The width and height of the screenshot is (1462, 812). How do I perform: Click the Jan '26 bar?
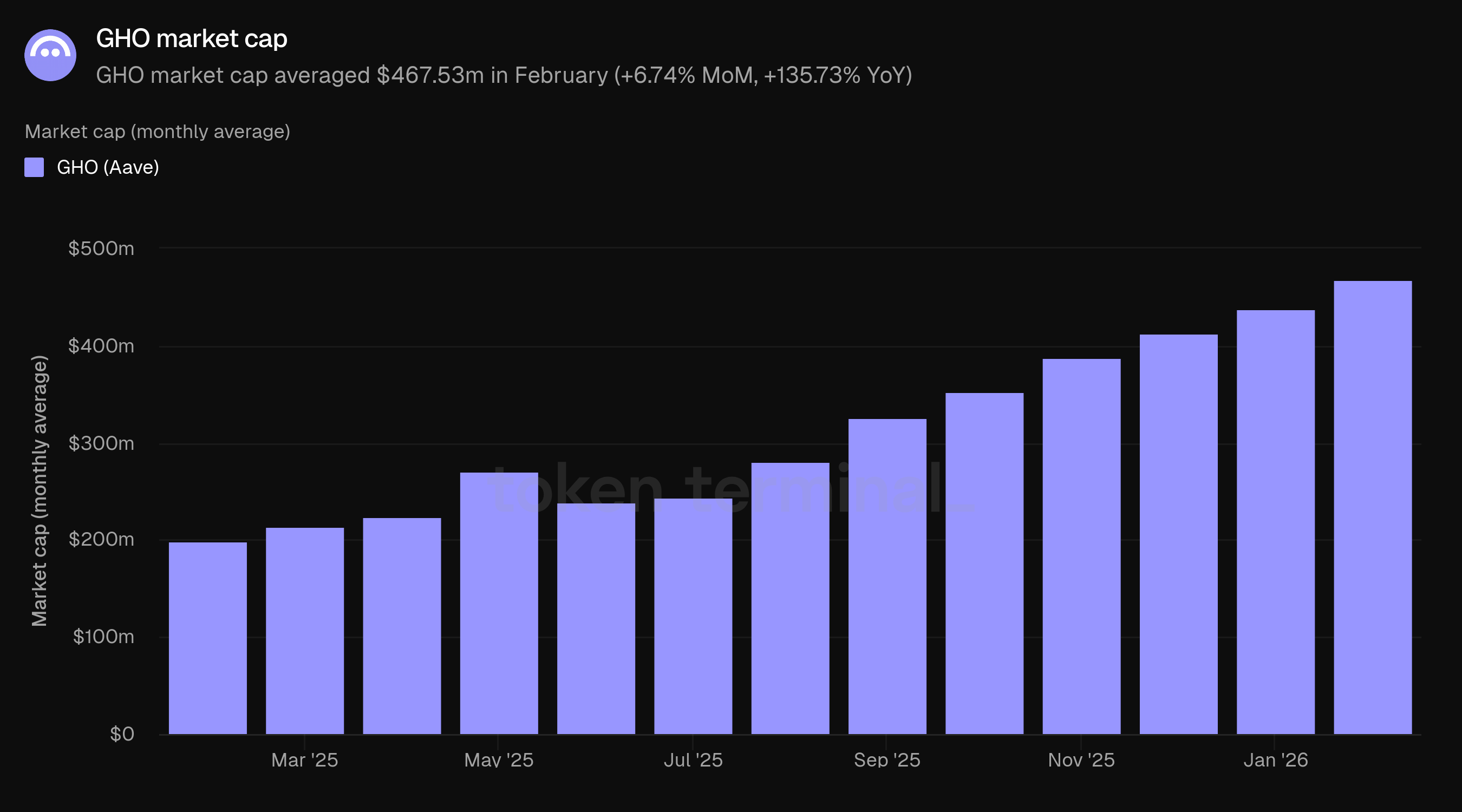point(1275,522)
